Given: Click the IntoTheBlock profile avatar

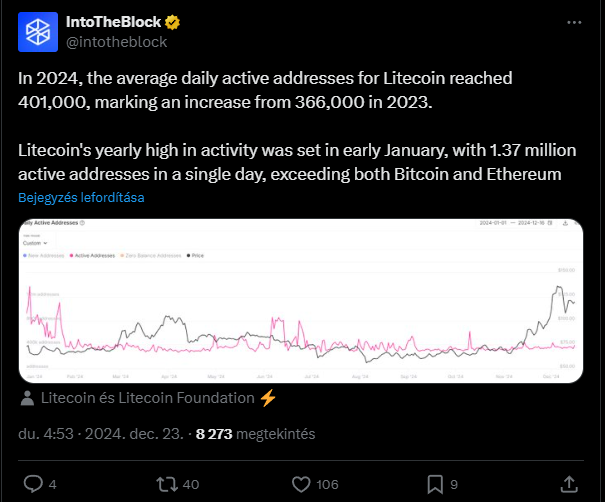Looking at the screenshot, I should [38, 32].
